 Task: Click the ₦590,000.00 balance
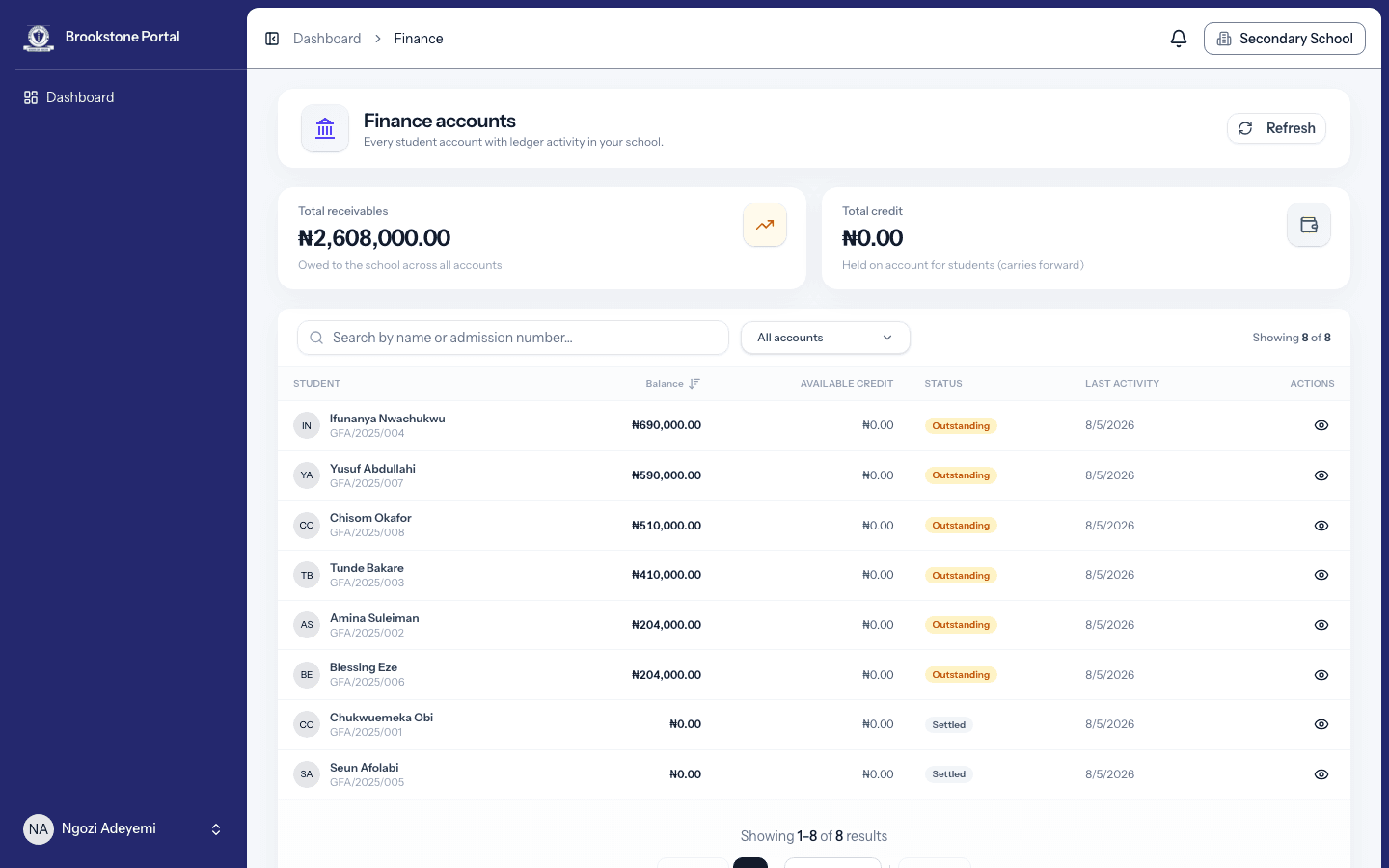point(667,475)
